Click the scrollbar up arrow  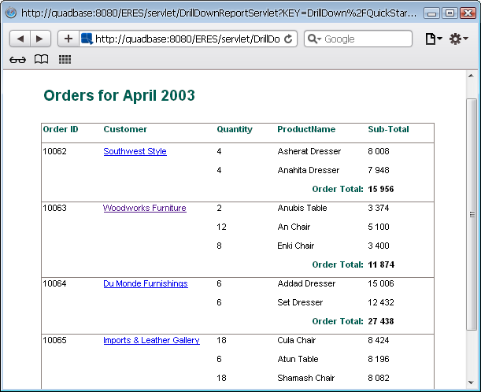coord(471,76)
